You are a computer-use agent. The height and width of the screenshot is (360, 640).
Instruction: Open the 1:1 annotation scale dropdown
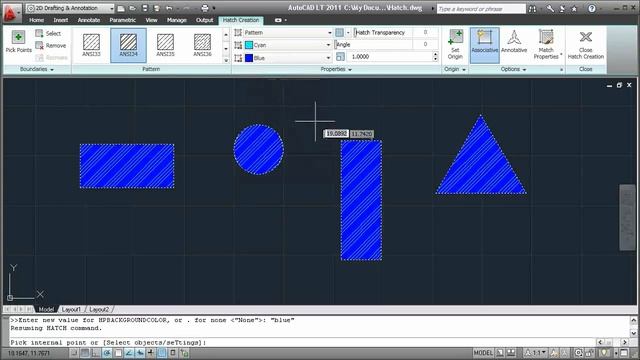536,353
